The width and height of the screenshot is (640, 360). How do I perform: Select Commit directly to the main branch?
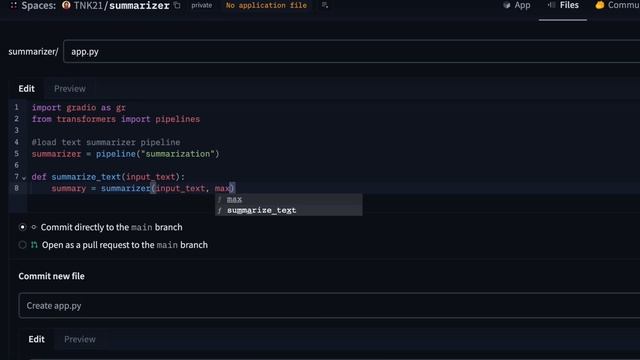[22, 227]
